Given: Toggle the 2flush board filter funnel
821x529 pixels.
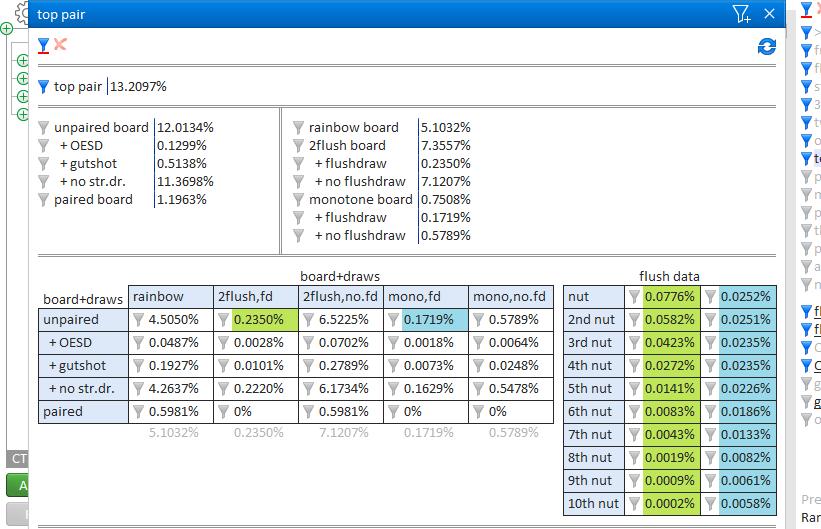Looking at the screenshot, I should 298,146.
